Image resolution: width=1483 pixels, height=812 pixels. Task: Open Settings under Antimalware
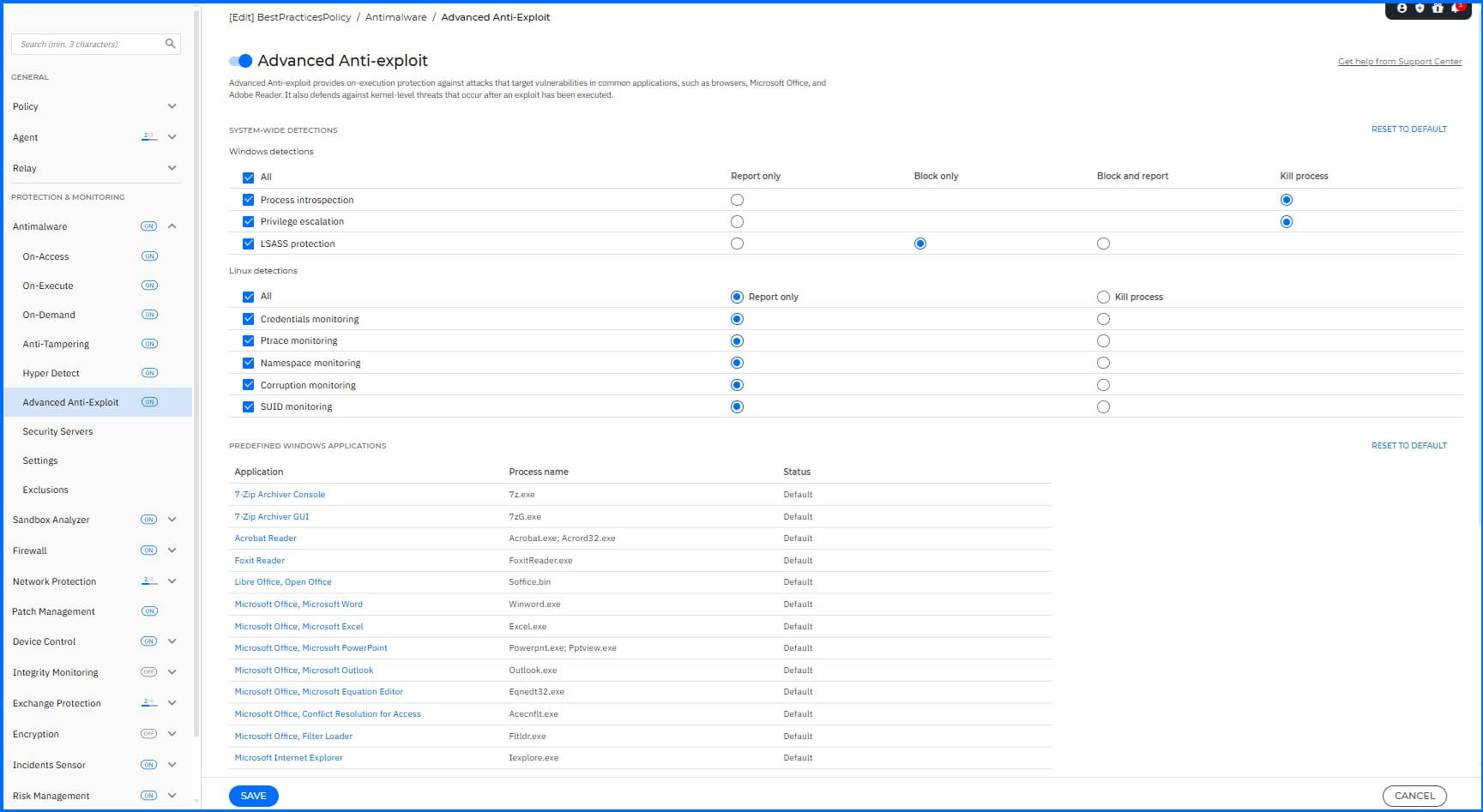click(39, 460)
